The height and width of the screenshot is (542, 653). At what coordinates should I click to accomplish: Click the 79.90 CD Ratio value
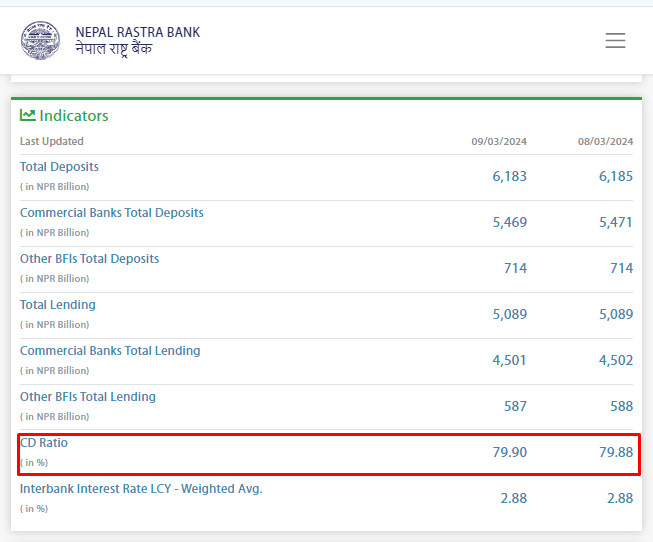509,453
